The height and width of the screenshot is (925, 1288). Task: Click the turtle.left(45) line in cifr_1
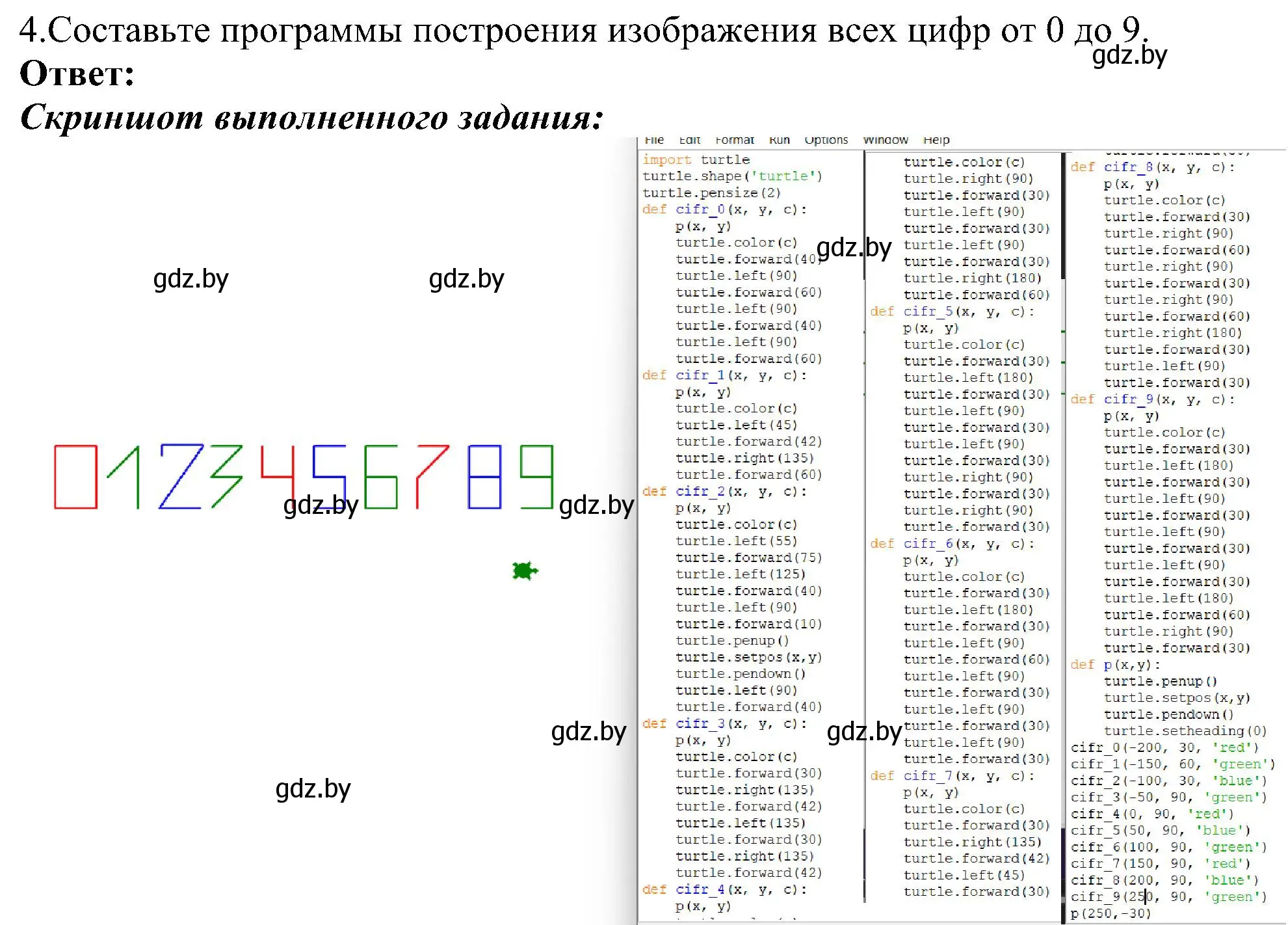(737, 425)
